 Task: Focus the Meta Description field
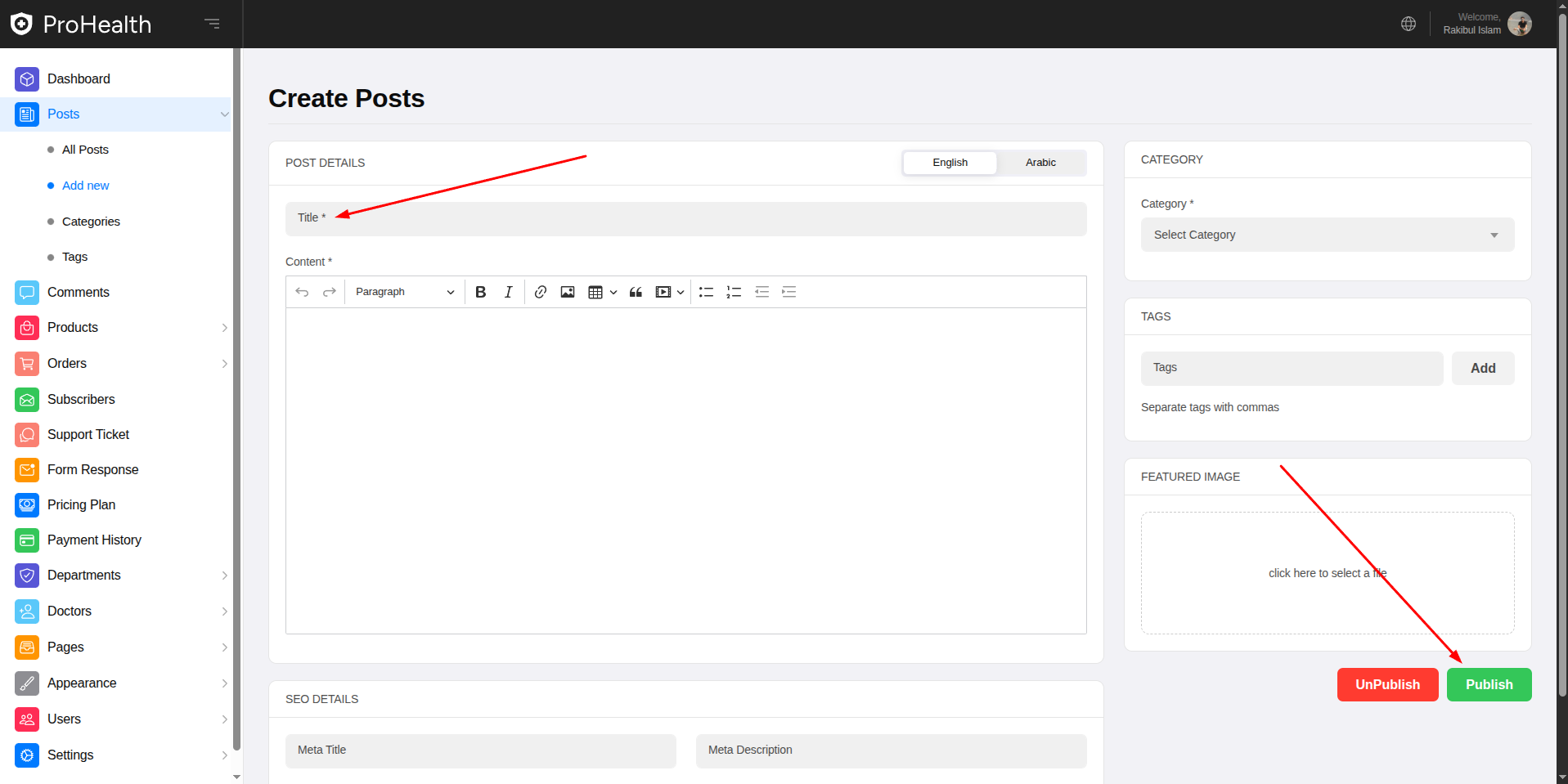[x=891, y=750]
